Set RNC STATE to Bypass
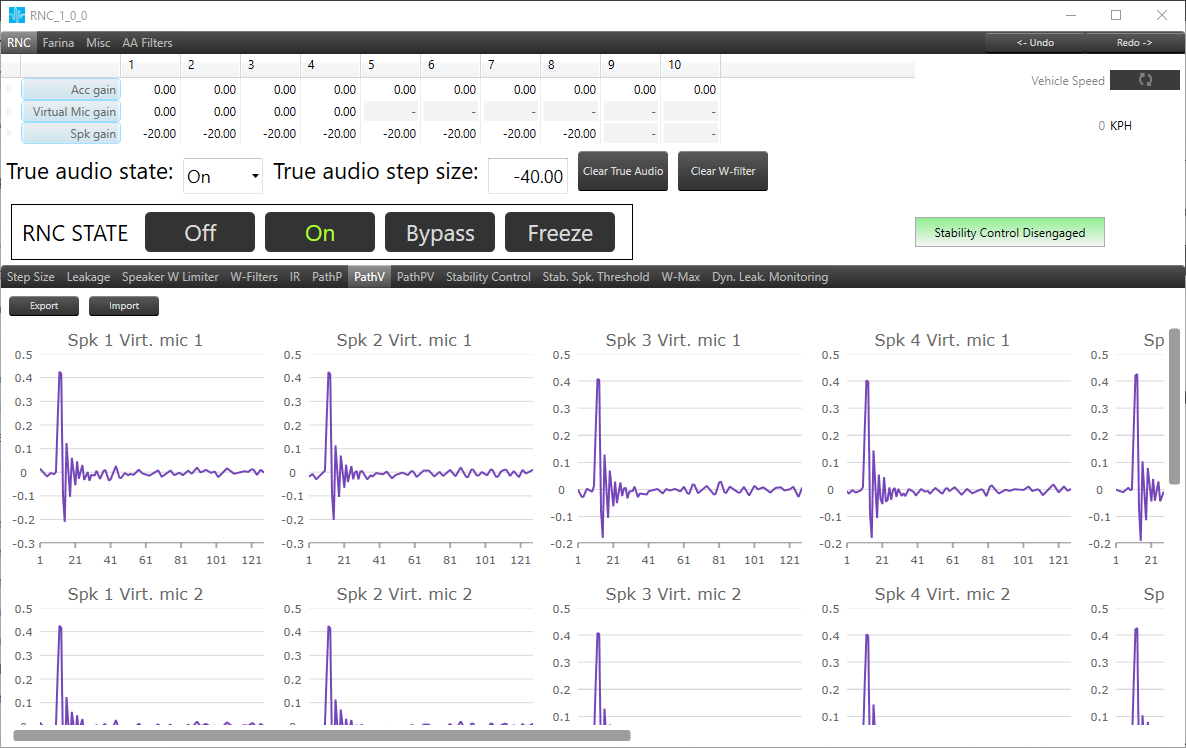 [x=439, y=232]
